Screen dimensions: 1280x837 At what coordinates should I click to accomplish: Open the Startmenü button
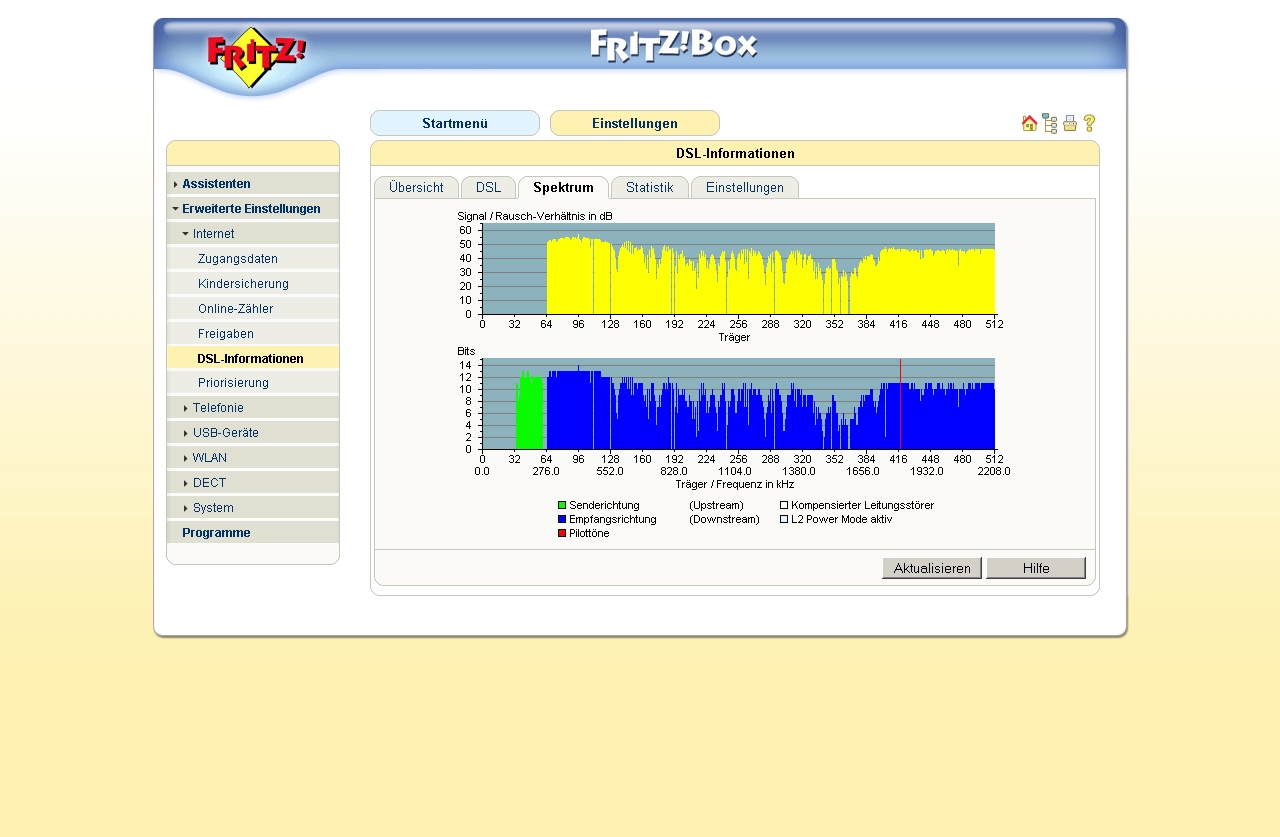[x=454, y=123]
